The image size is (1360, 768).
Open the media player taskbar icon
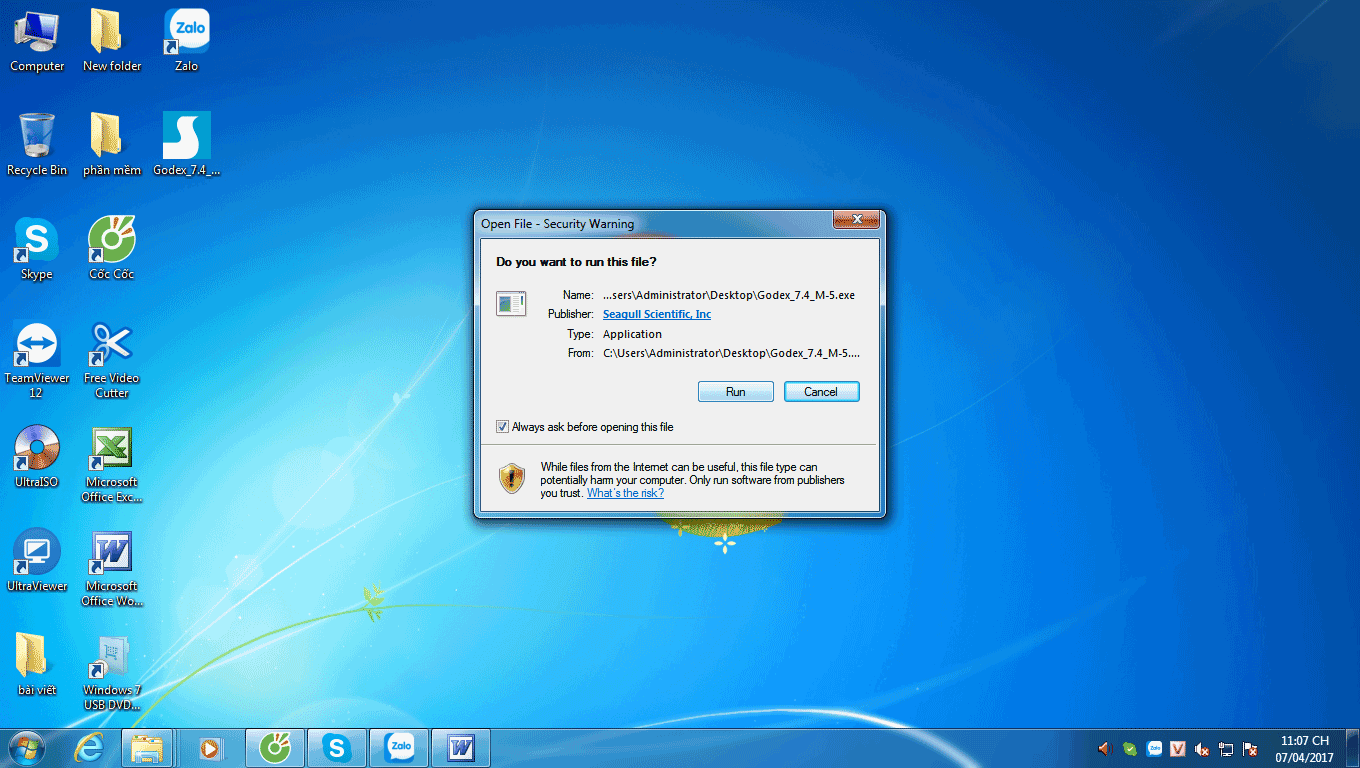click(x=210, y=748)
